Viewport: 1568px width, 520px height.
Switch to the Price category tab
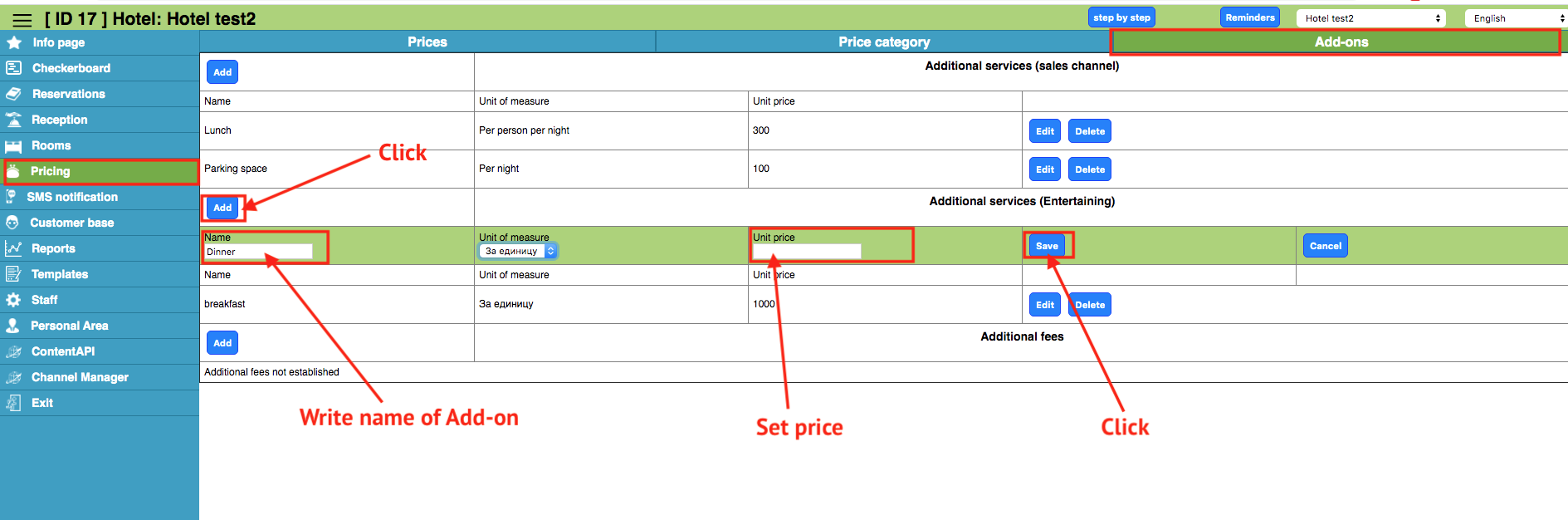pyautogui.click(x=883, y=42)
